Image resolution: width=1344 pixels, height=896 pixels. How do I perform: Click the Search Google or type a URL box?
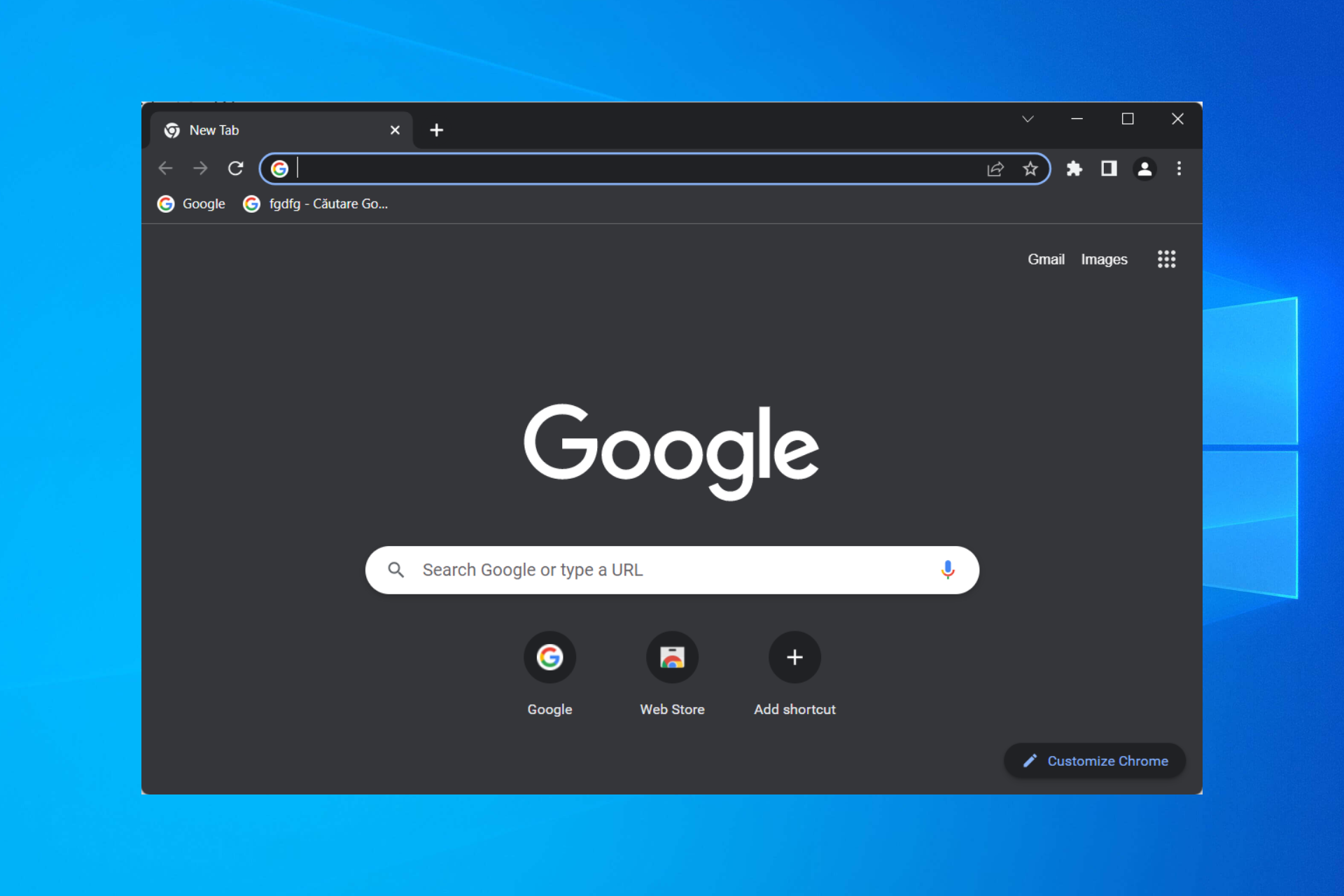(x=672, y=570)
